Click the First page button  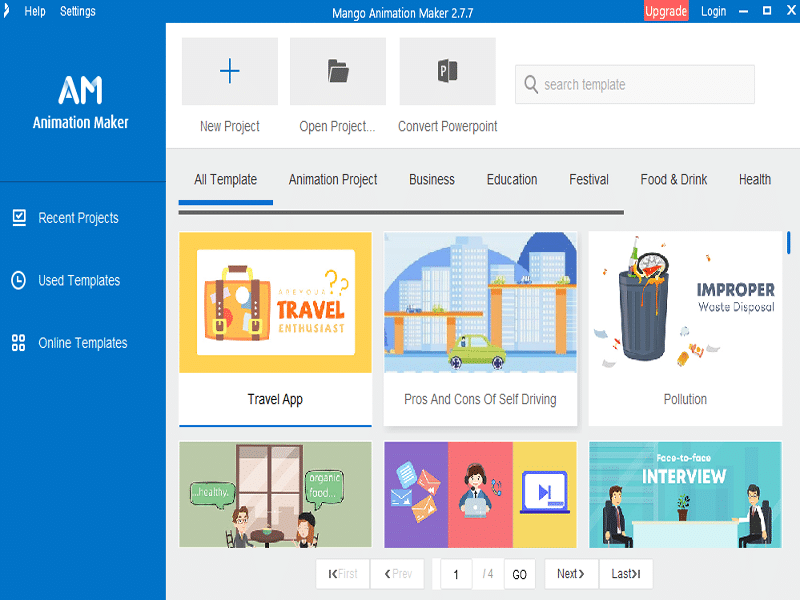pos(343,574)
